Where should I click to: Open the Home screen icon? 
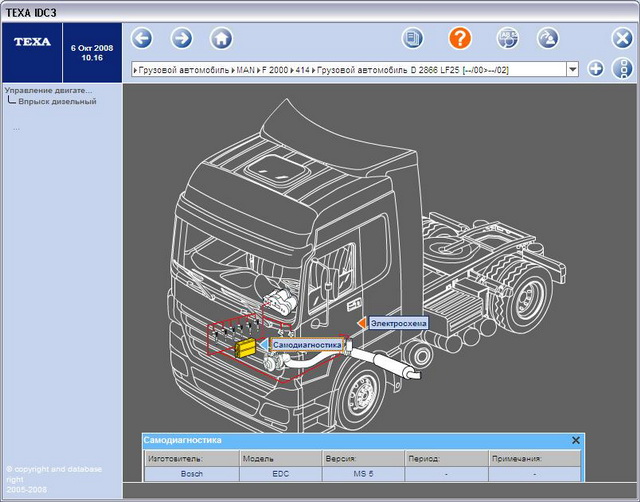(221, 38)
